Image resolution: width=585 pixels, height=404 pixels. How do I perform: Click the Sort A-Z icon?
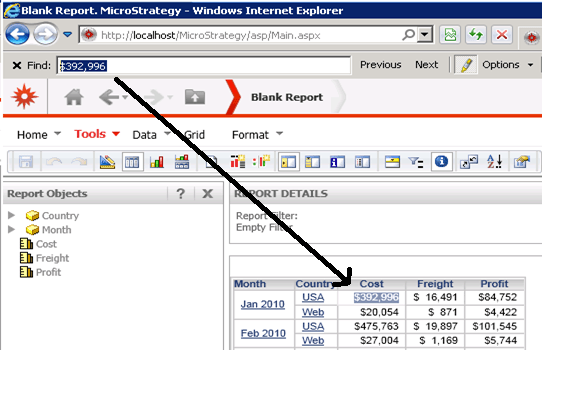point(495,162)
